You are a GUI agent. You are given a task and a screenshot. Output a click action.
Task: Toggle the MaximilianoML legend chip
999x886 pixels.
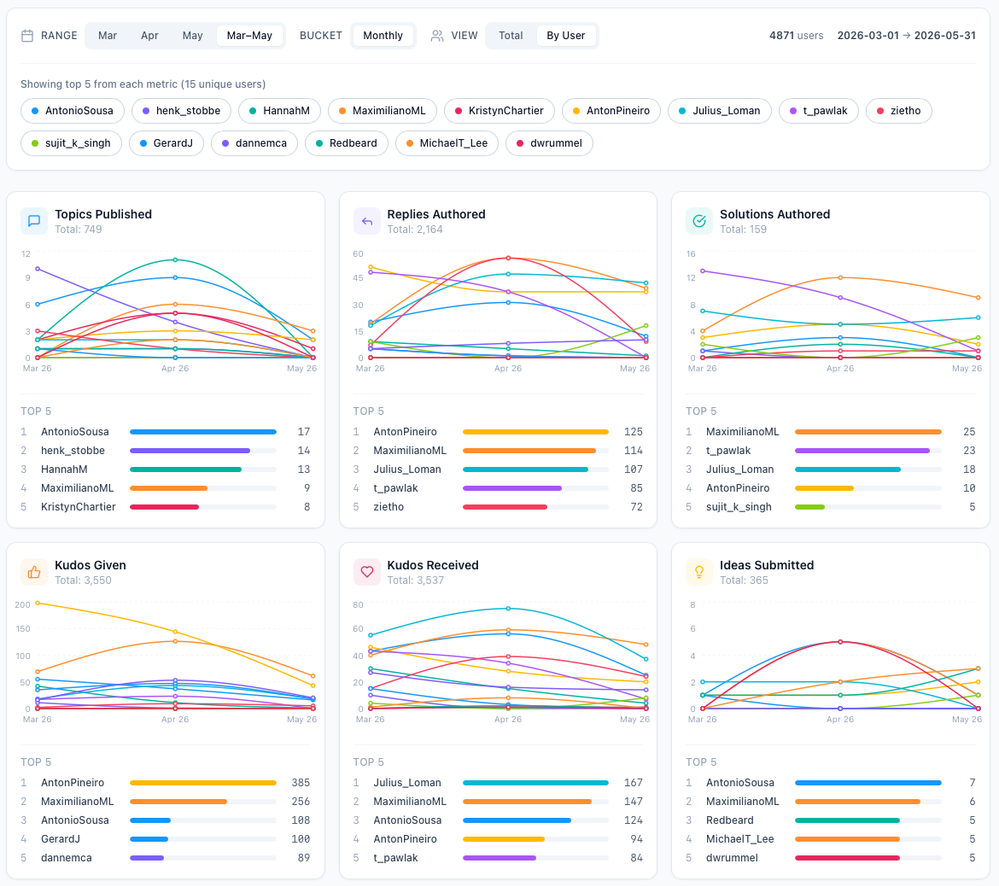point(382,111)
